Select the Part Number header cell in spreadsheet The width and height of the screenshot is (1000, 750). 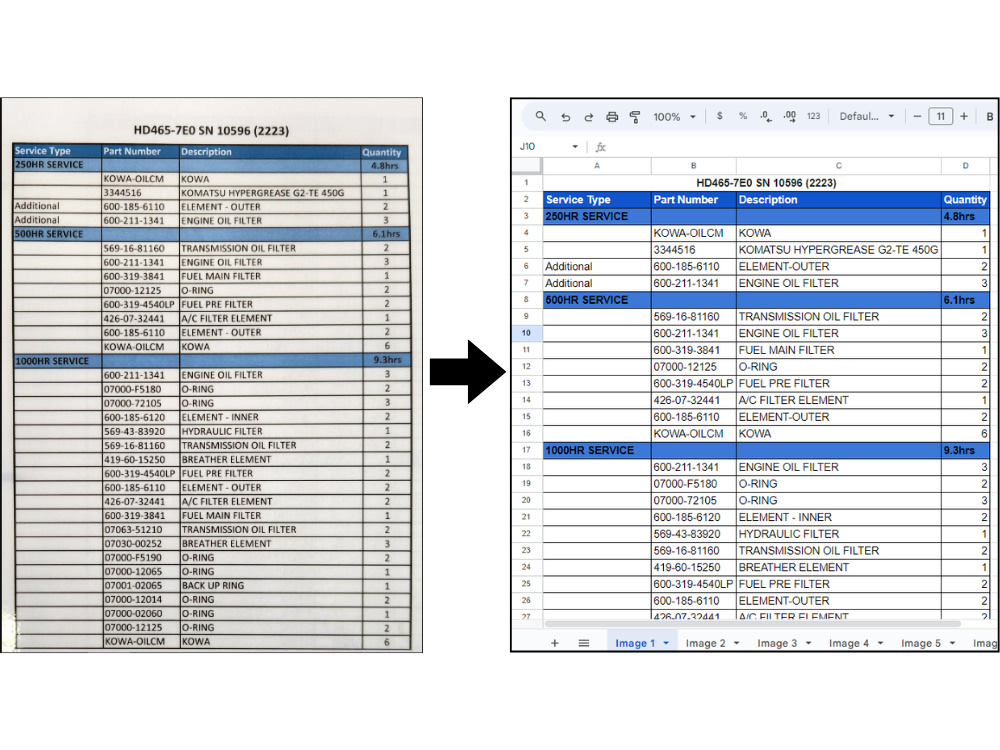coord(694,200)
